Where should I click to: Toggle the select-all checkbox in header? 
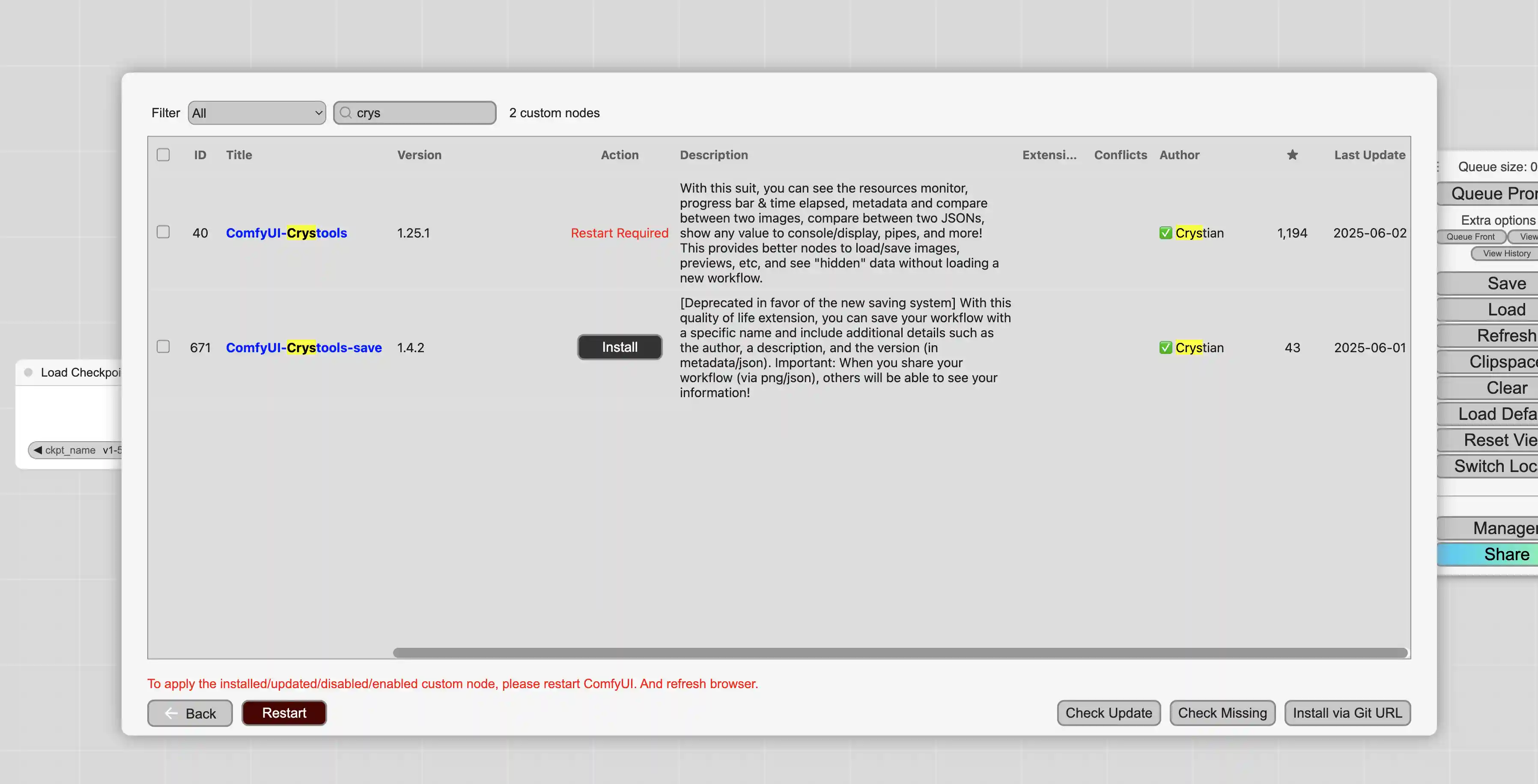coord(163,154)
